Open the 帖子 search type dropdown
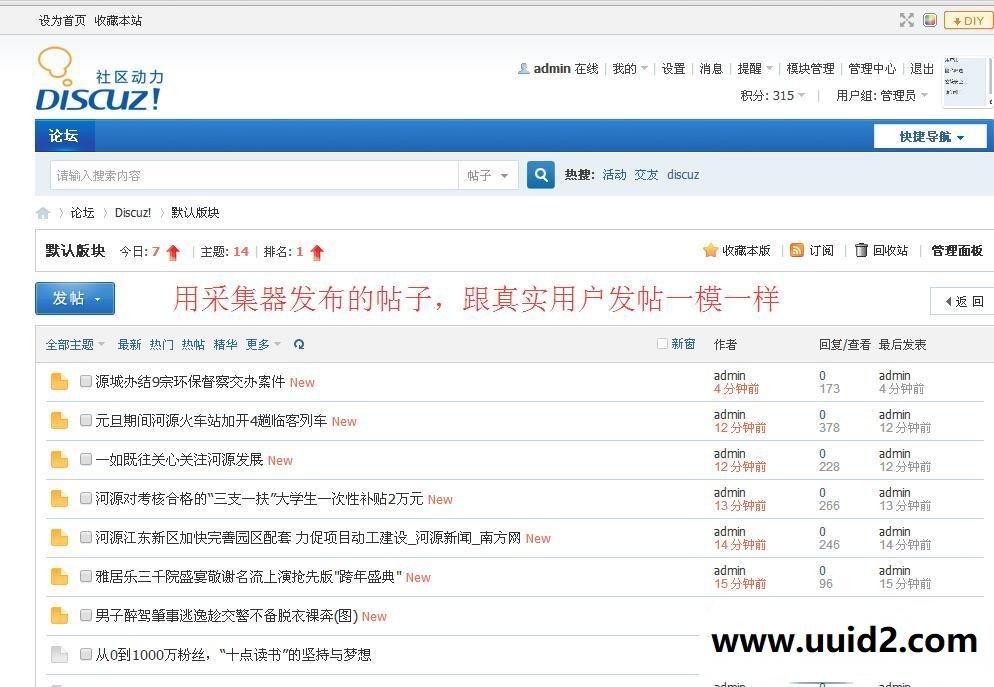 pos(489,174)
